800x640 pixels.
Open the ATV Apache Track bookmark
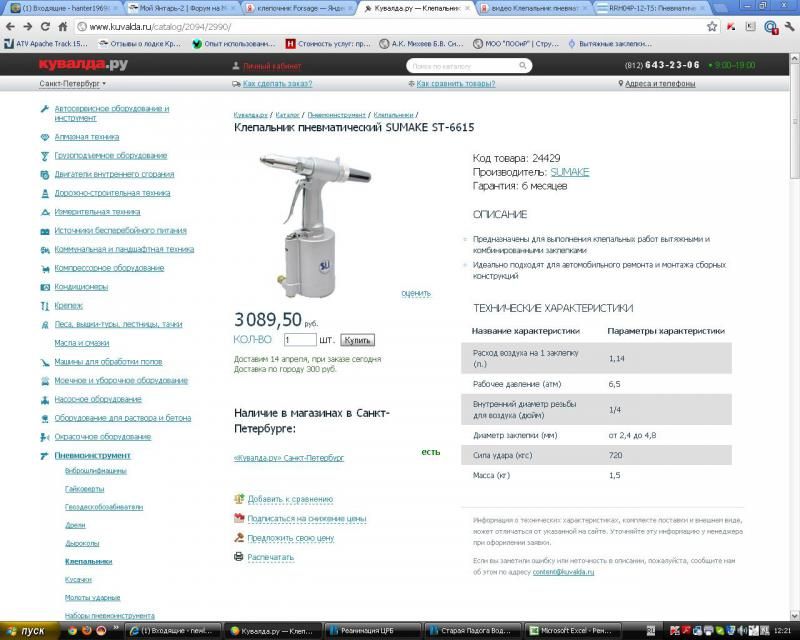48,44
